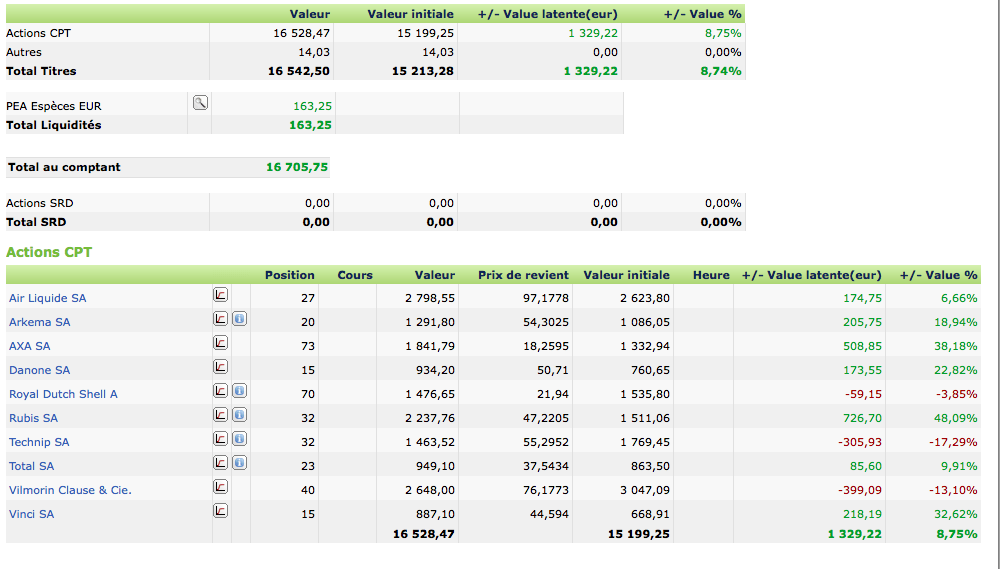Open the Danone SA link
This screenshot has height=569, width=1000.
click(40, 370)
